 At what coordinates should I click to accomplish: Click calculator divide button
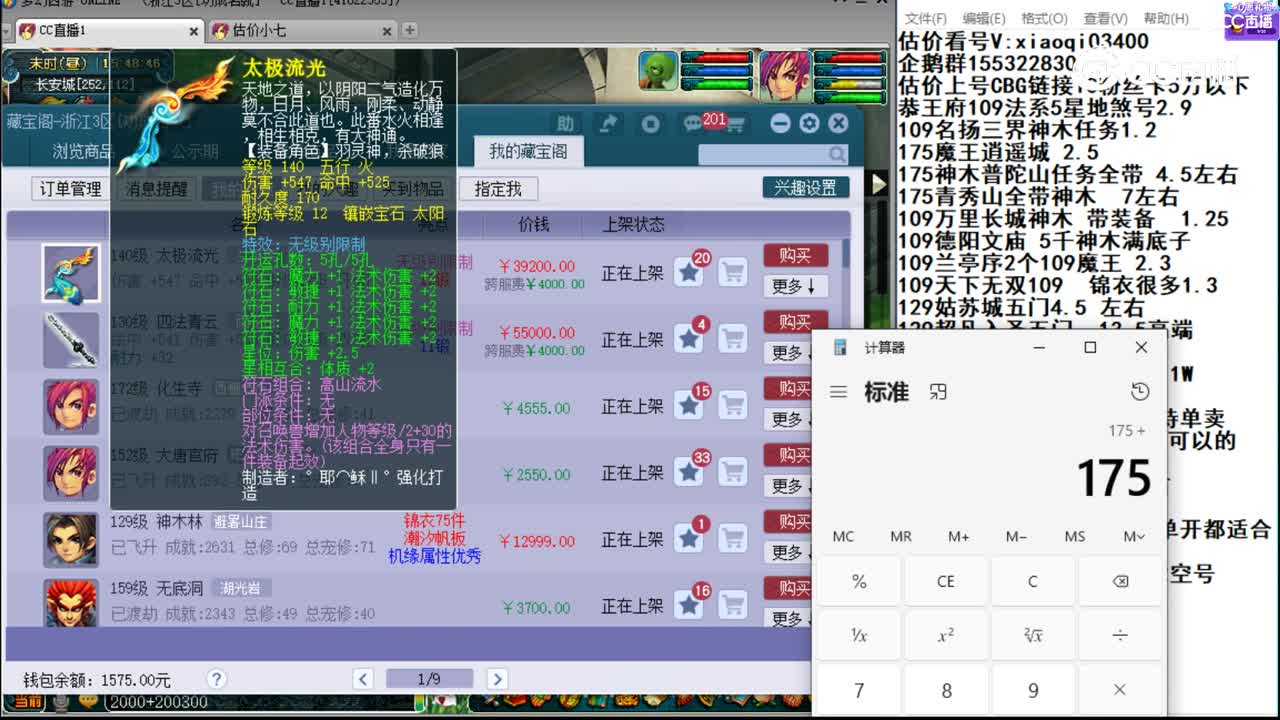tap(1120, 635)
